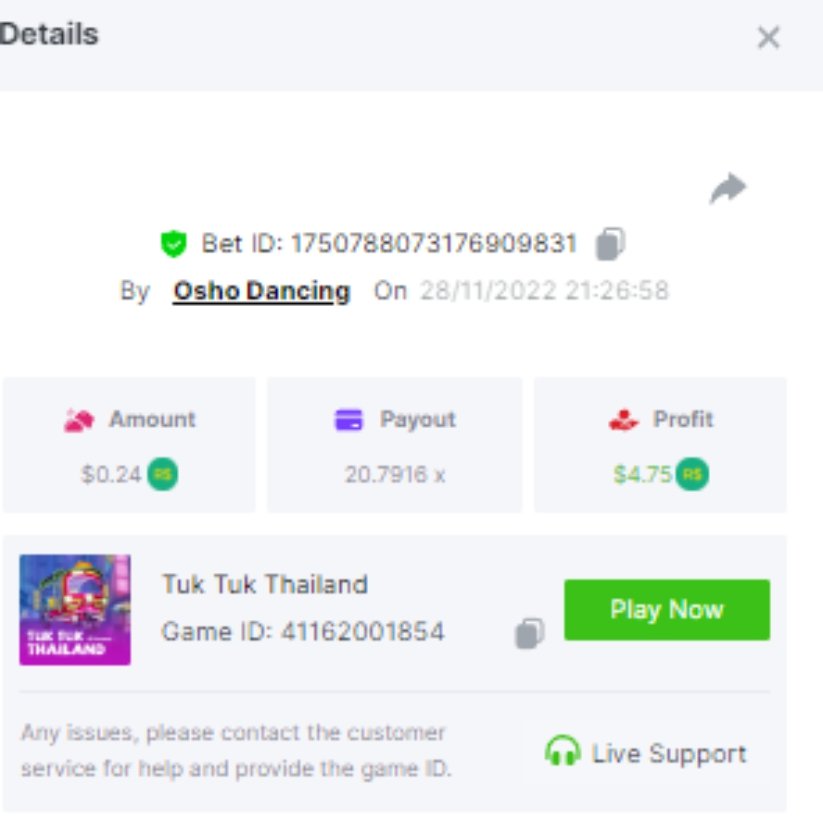823x829 pixels.
Task: Click the Play Now button
Action: click(667, 610)
